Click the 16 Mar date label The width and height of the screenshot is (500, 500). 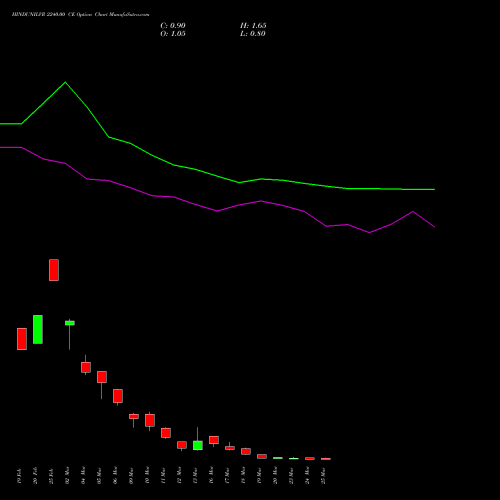pyautogui.click(x=211, y=476)
